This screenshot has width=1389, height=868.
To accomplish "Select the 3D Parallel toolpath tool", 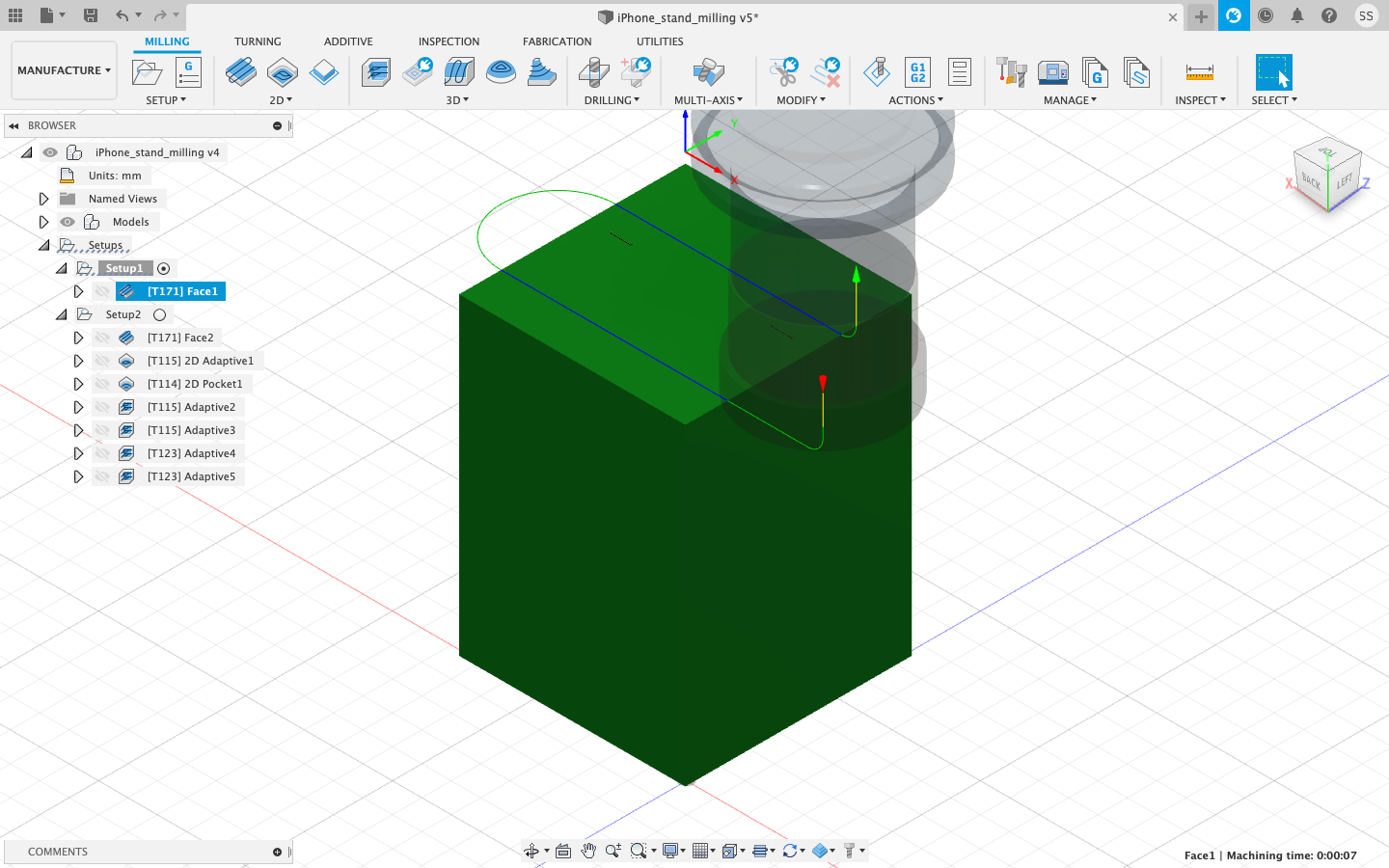I will click(459, 72).
